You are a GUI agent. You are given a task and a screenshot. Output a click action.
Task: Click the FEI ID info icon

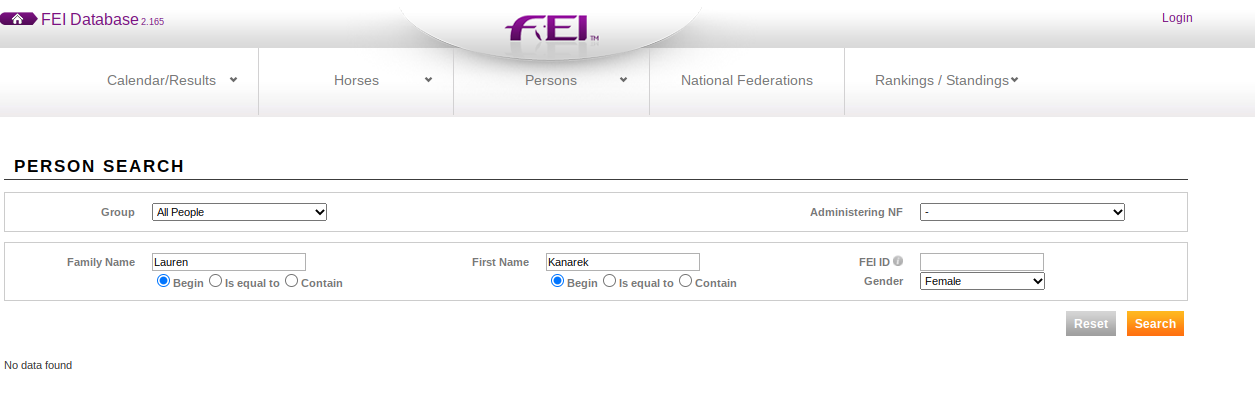(x=898, y=261)
